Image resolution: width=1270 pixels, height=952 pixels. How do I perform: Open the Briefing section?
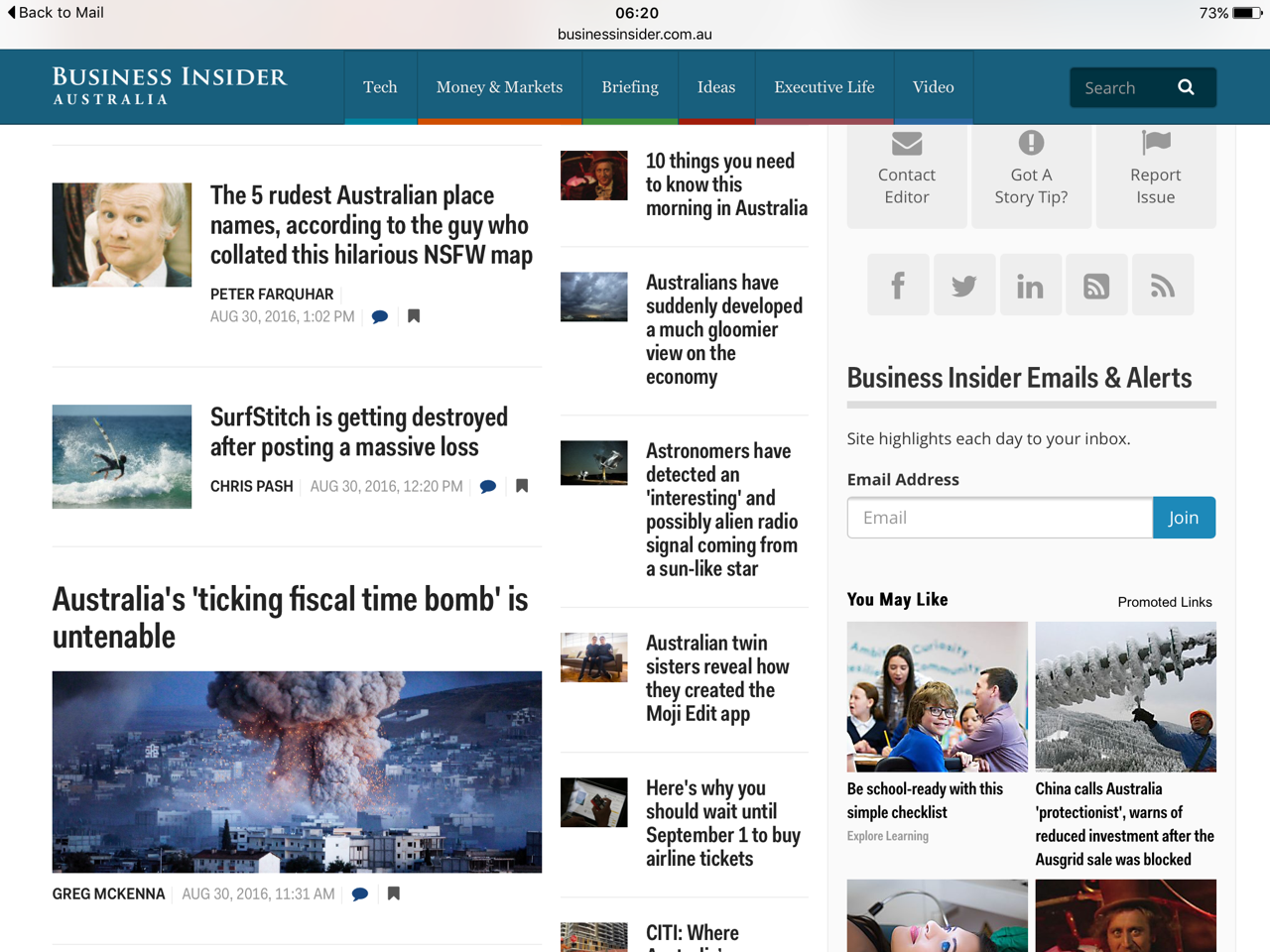(630, 87)
